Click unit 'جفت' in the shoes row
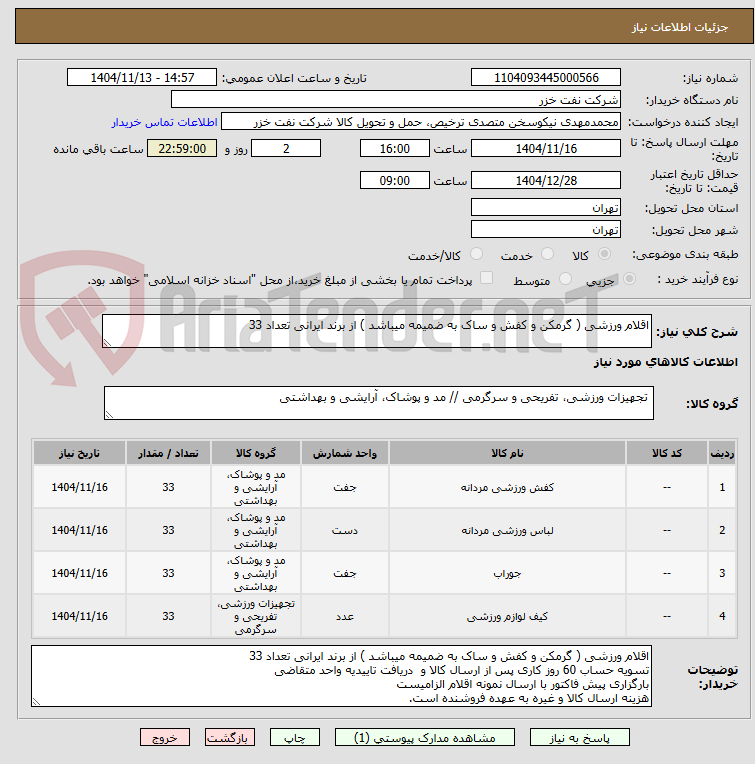 tap(345, 487)
